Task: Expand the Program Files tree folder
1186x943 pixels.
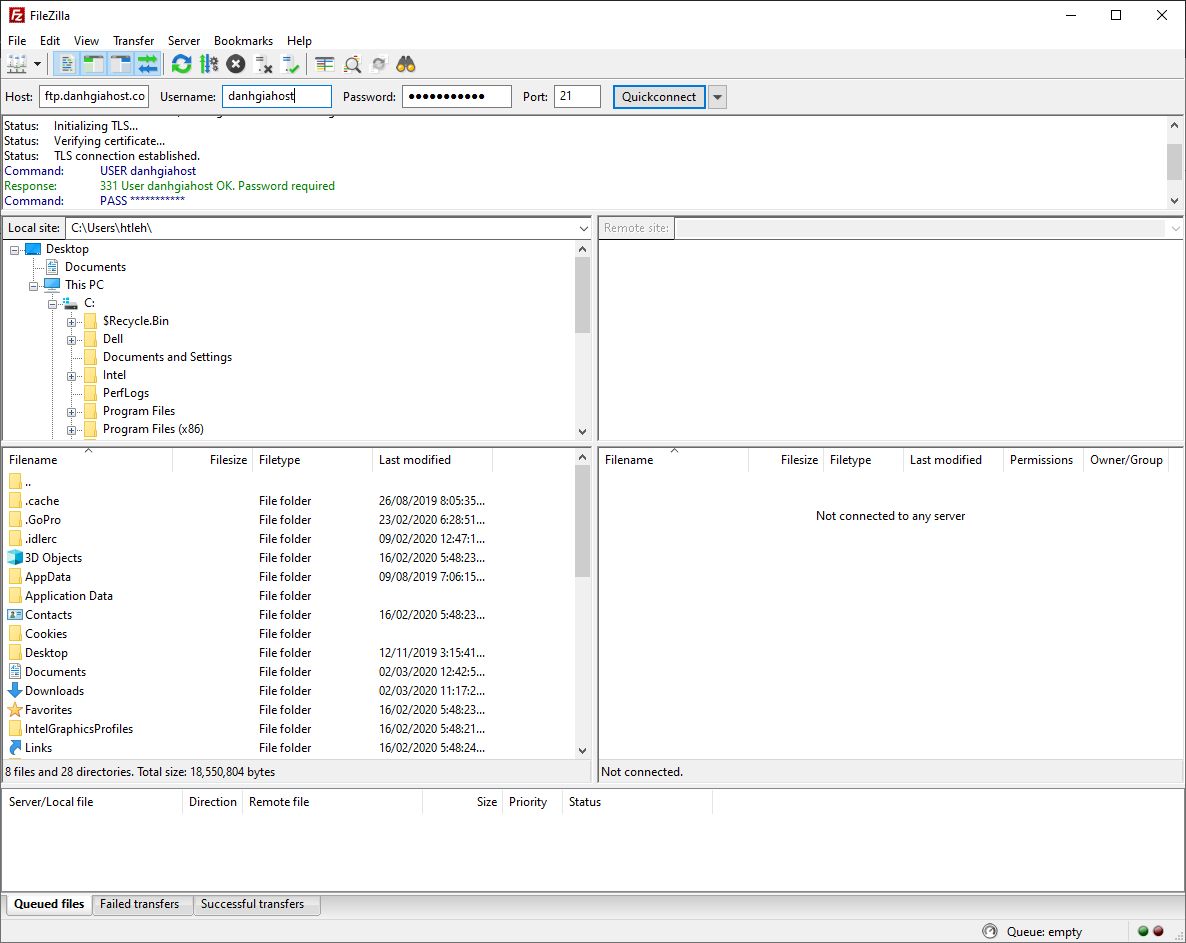Action: 72,412
